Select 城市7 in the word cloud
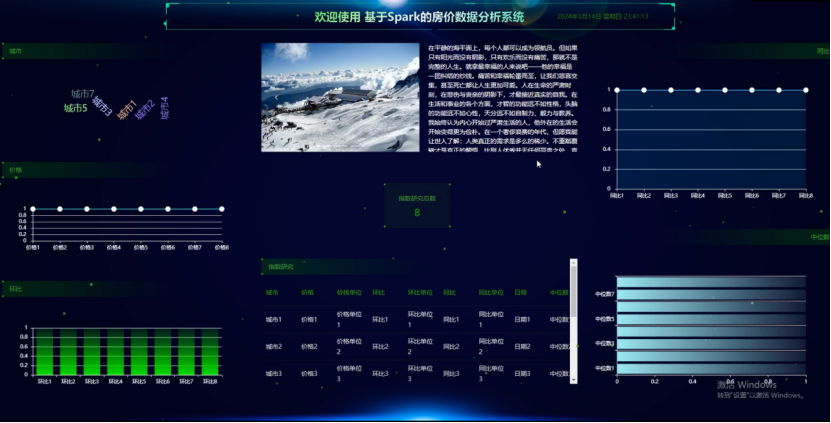 (x=83, y=94)
